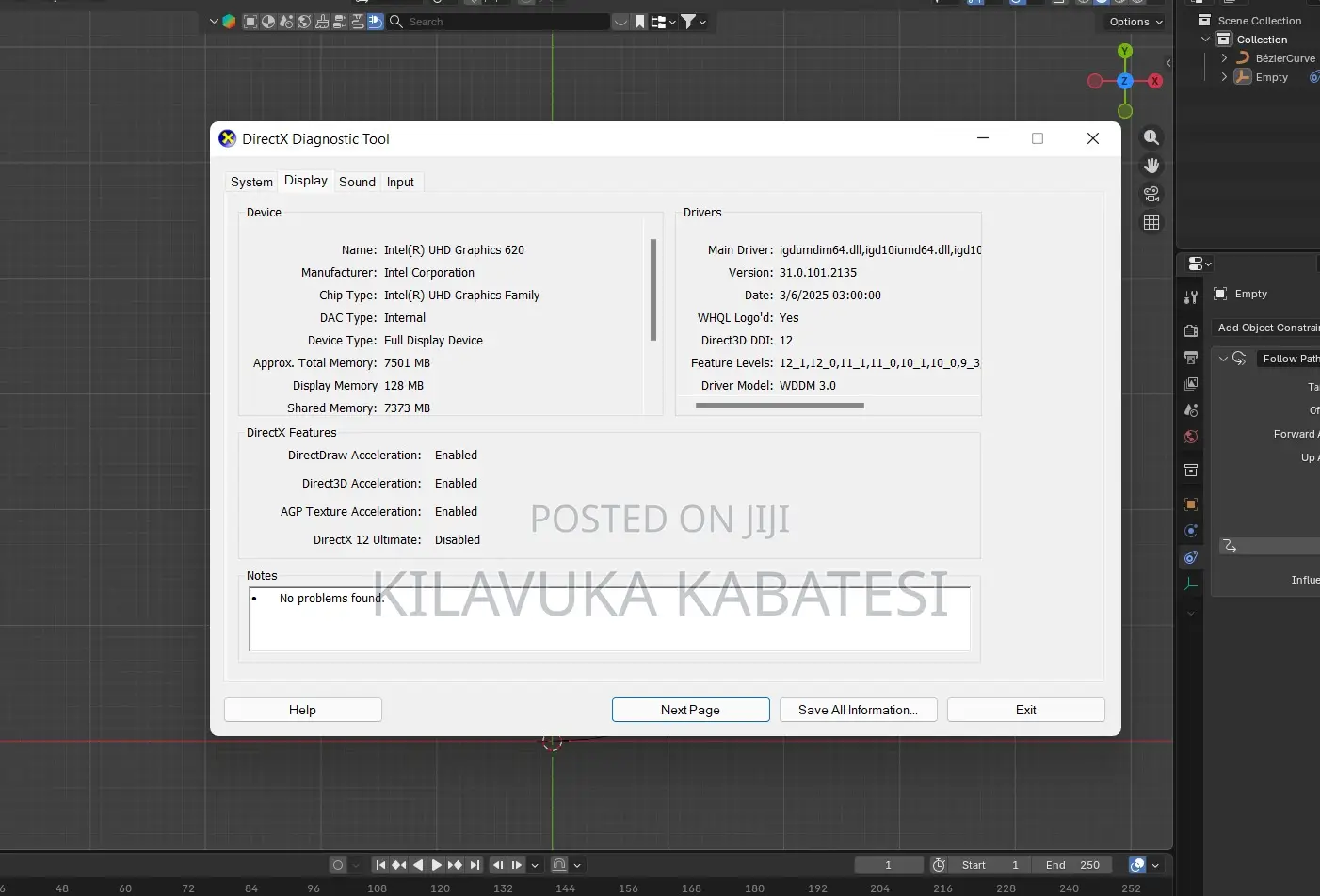Switch to the Display tab
Screen dimensions: 1320x896
(x=306, y=181)
